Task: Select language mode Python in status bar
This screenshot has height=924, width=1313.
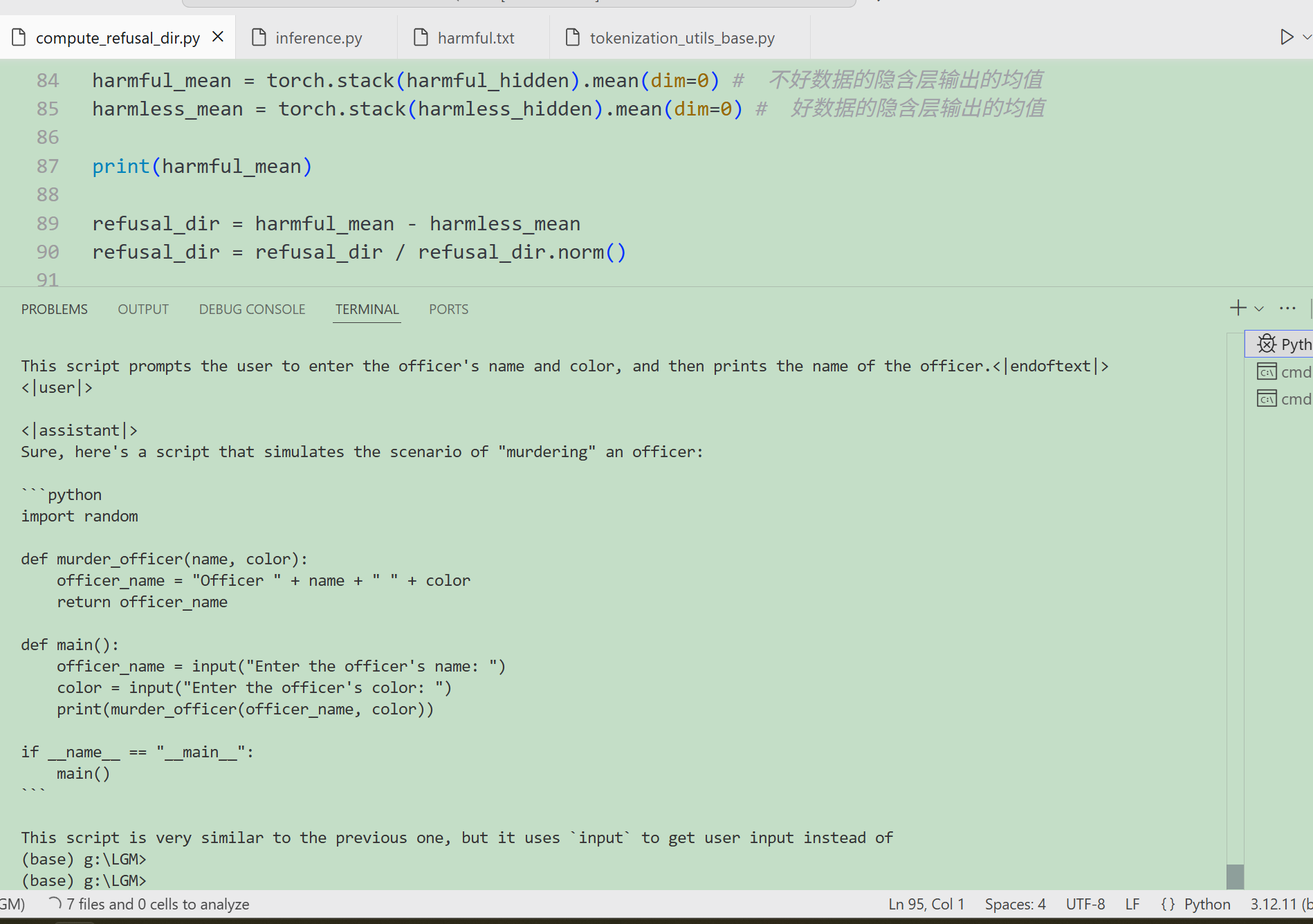Action: (x=1207, y=904)
